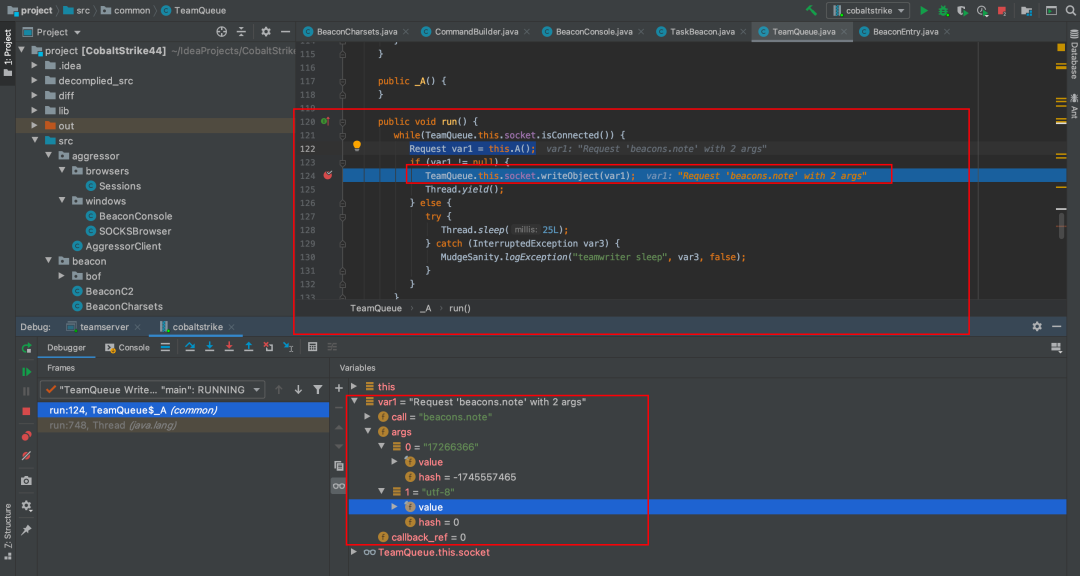Toggle Mute Breakpoints icon in debug strip
This screenshot has width=1080, height=576.
point(26,456)
